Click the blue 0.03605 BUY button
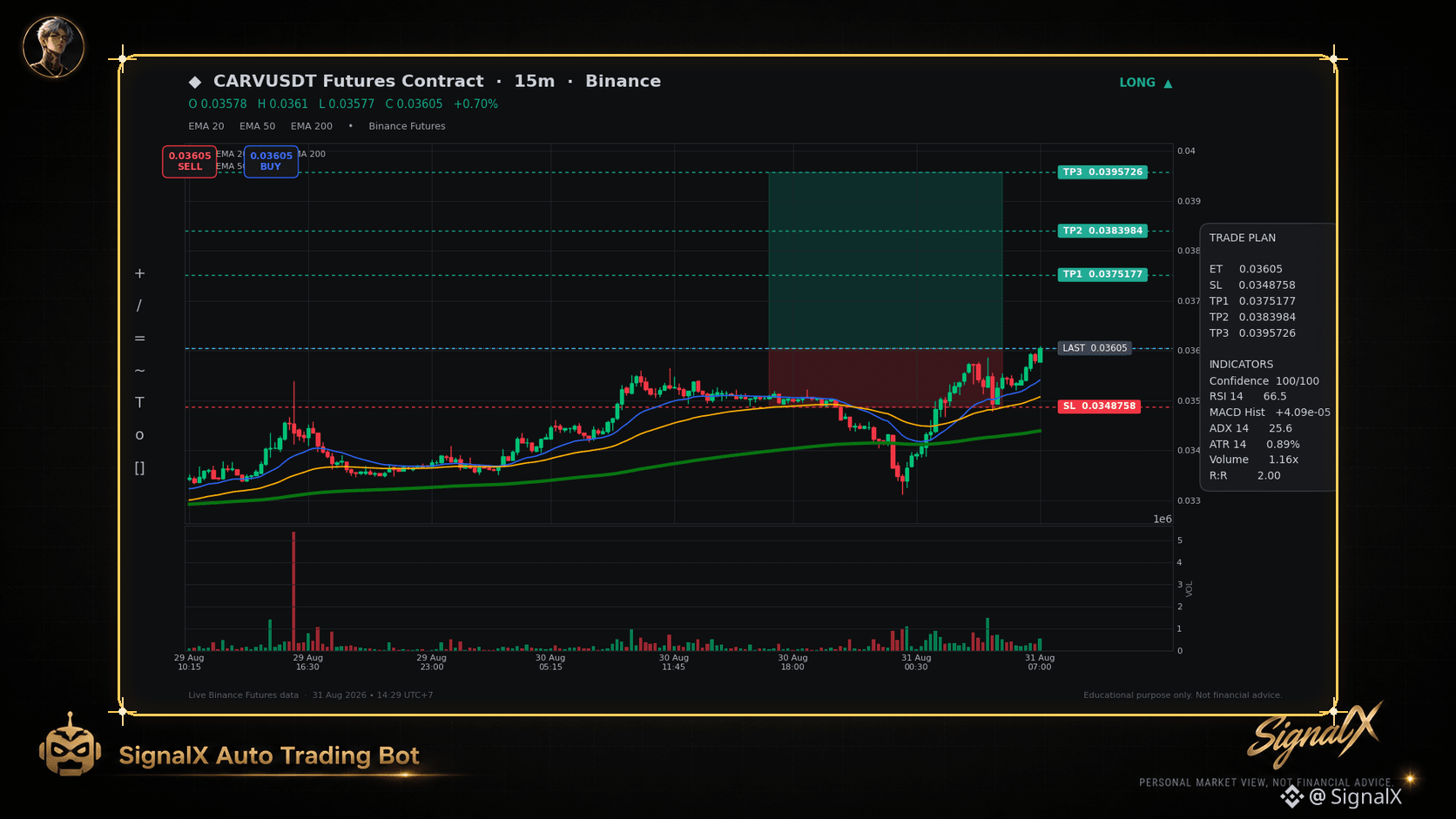Screen dimensions: 1456x819 tap(271, 161)
